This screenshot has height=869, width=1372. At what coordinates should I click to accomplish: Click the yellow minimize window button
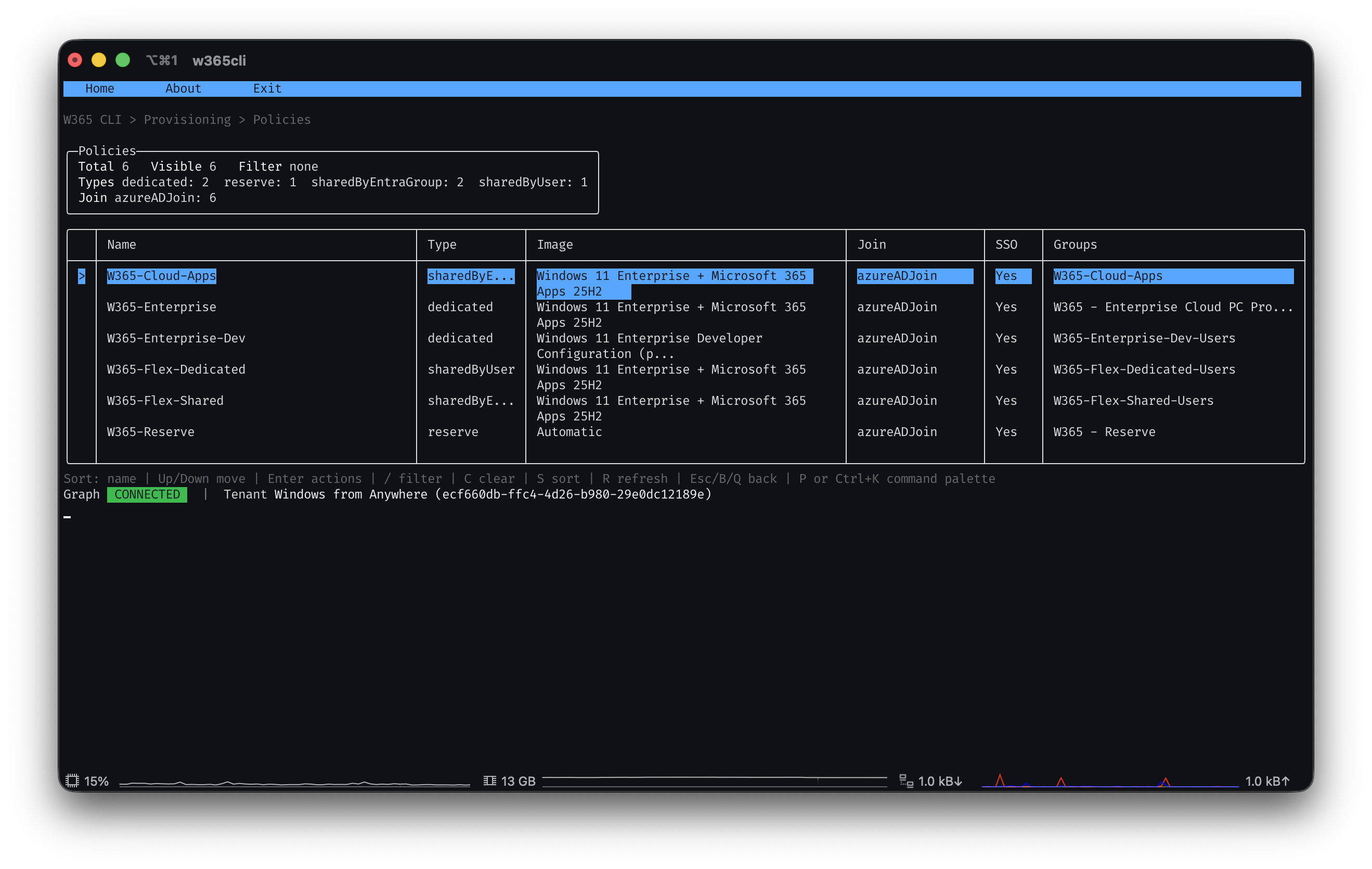pos(99,60)
